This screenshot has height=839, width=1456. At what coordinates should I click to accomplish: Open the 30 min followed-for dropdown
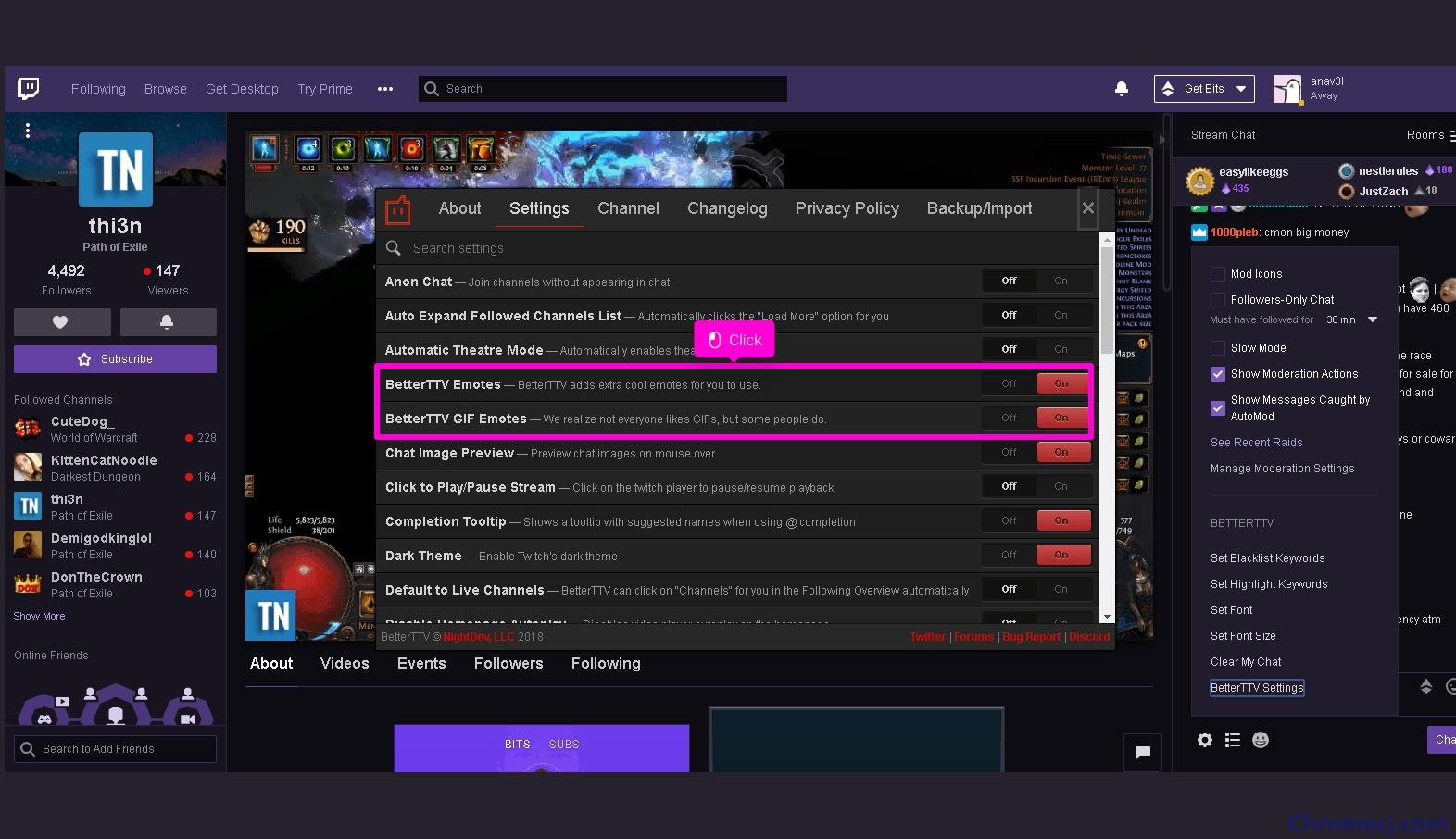pyautogui.click(x=1351, y=320)
